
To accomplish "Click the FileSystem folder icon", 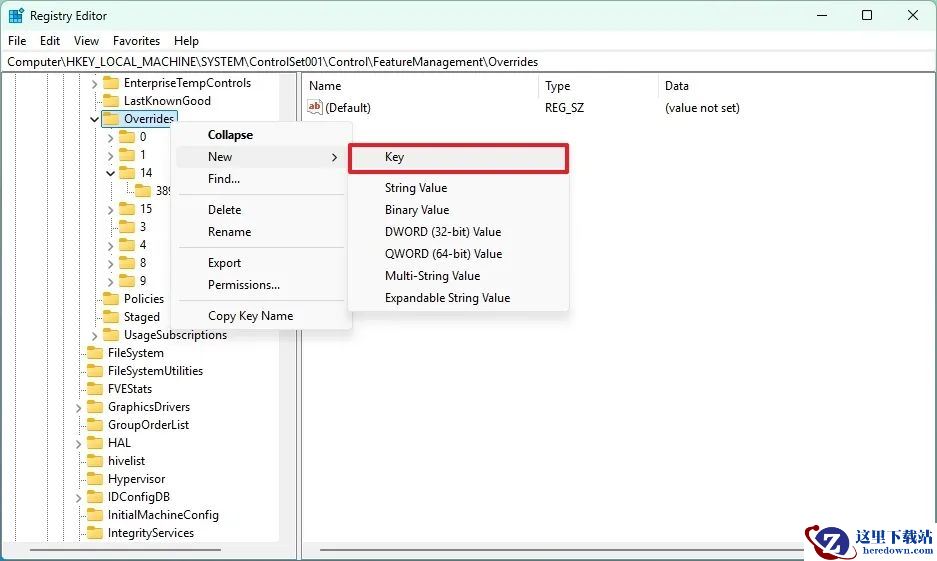I will coord(95,352).
